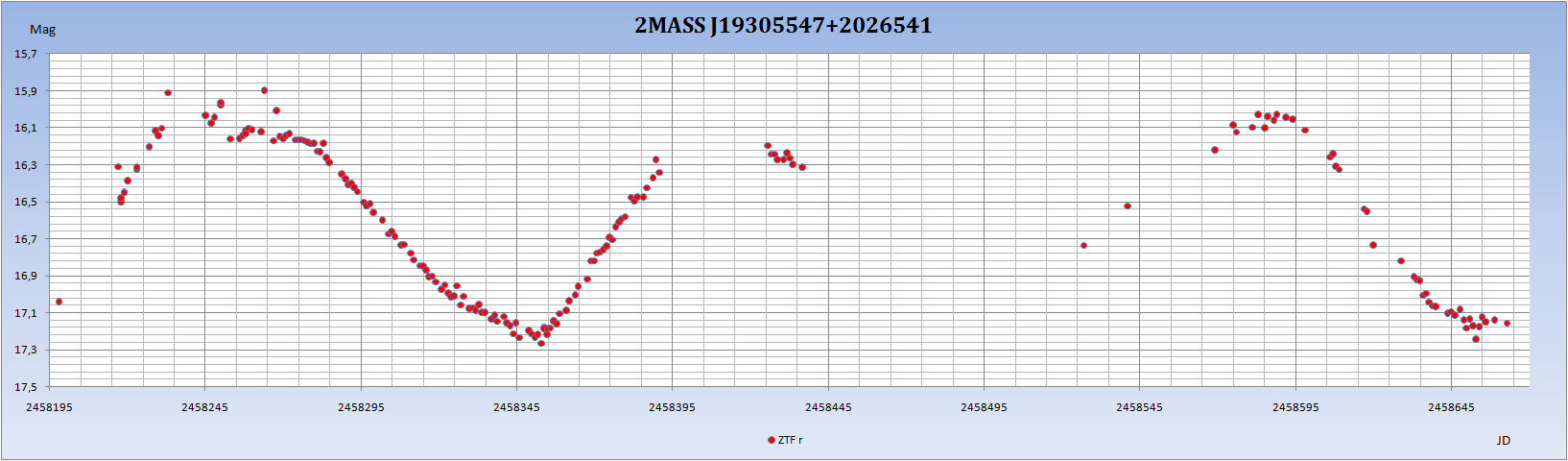Click the red ZTF r legend marker
The height and width of the screenshot is (461, 1568).
click(772, 440)
